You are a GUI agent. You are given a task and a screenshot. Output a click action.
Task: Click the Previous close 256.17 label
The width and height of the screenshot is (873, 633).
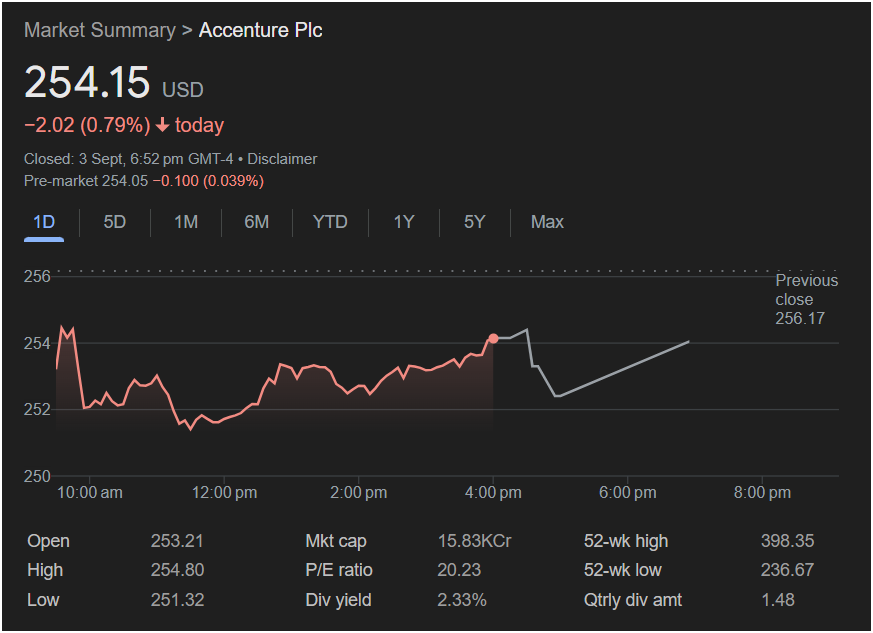click(x=806, y=299)
